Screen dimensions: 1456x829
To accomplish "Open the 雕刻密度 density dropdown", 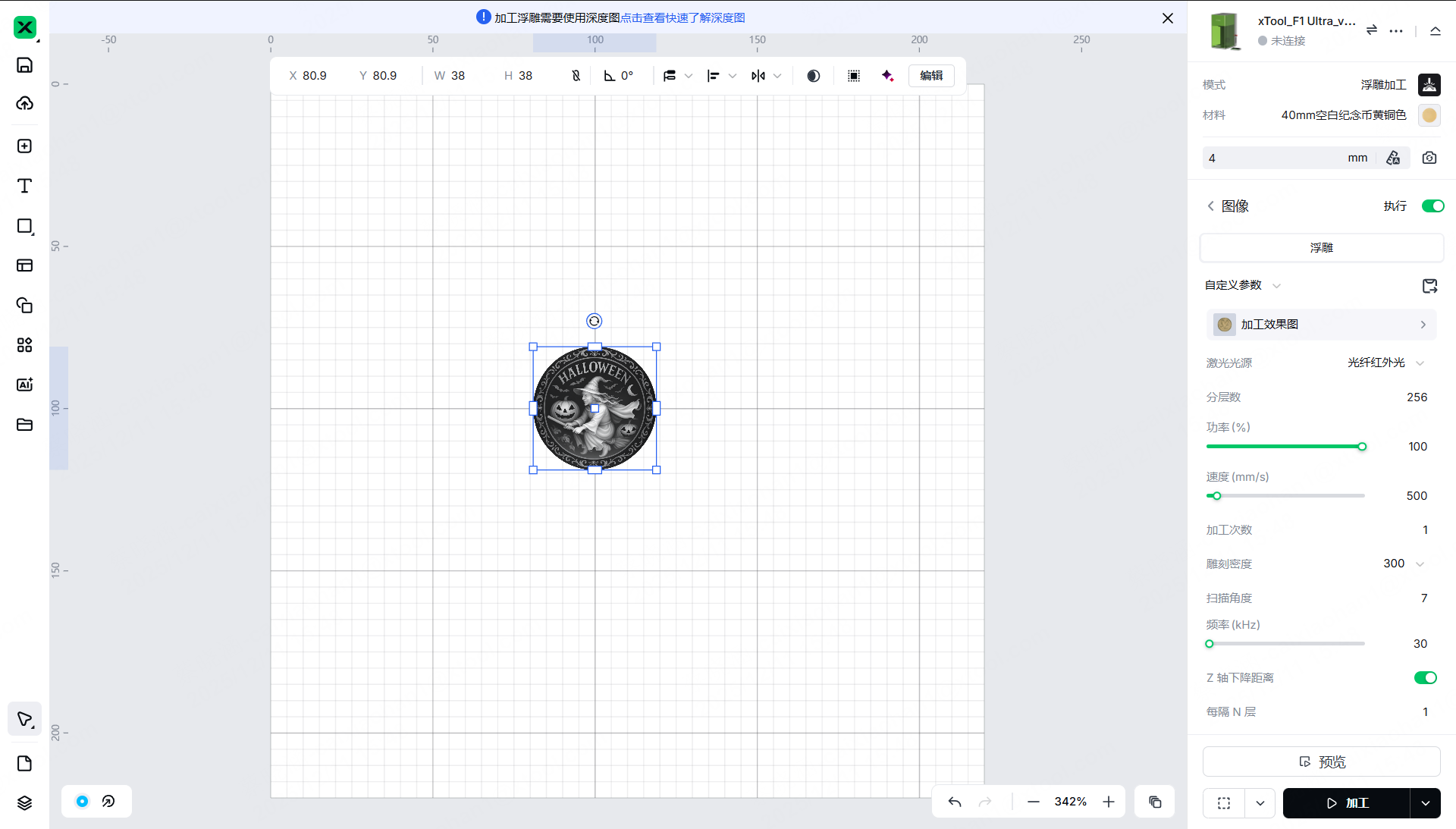I will tap(1420, 564).
